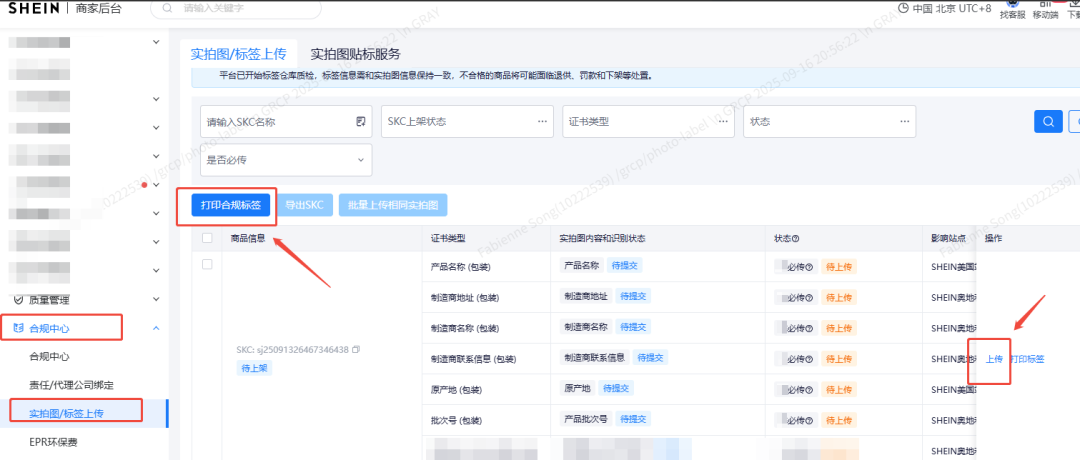The width and height of the screenshot is (1080, 460).
Task: Click 必传 help icon in 批次号 (包装) row
Action: (809, 419)
